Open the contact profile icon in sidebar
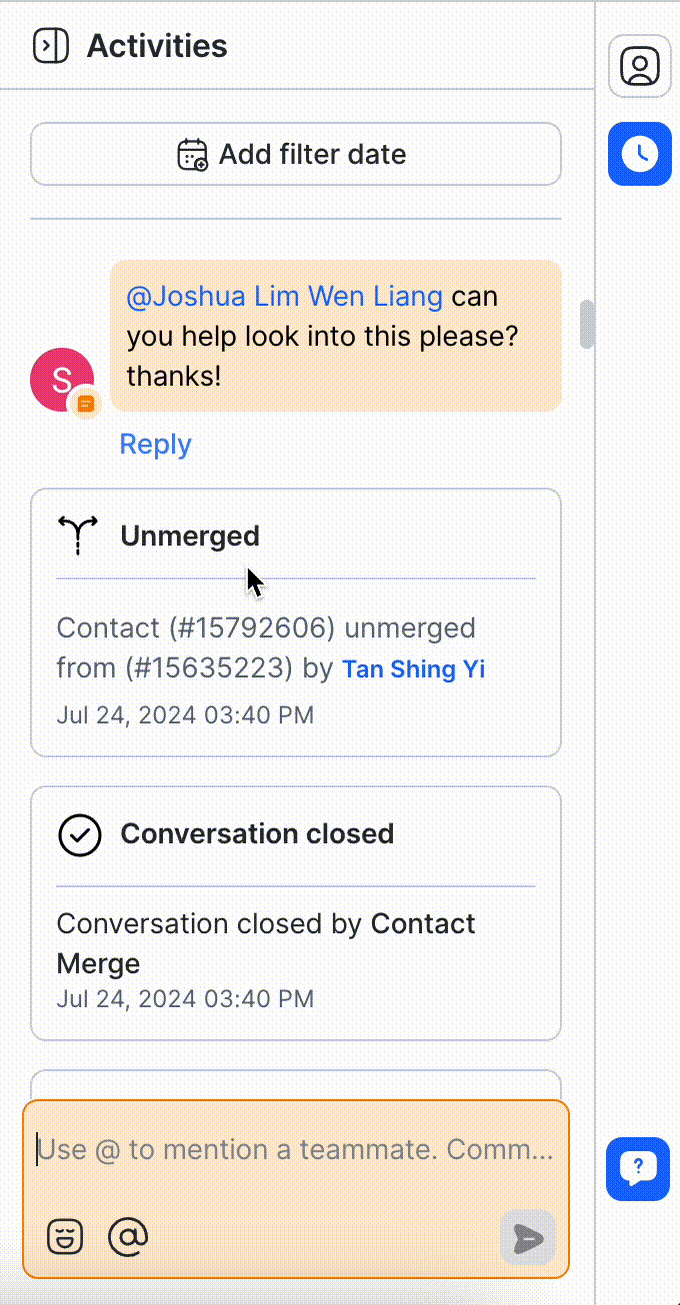Screen dimensions: 680x1305 click(x=640, y=66)
